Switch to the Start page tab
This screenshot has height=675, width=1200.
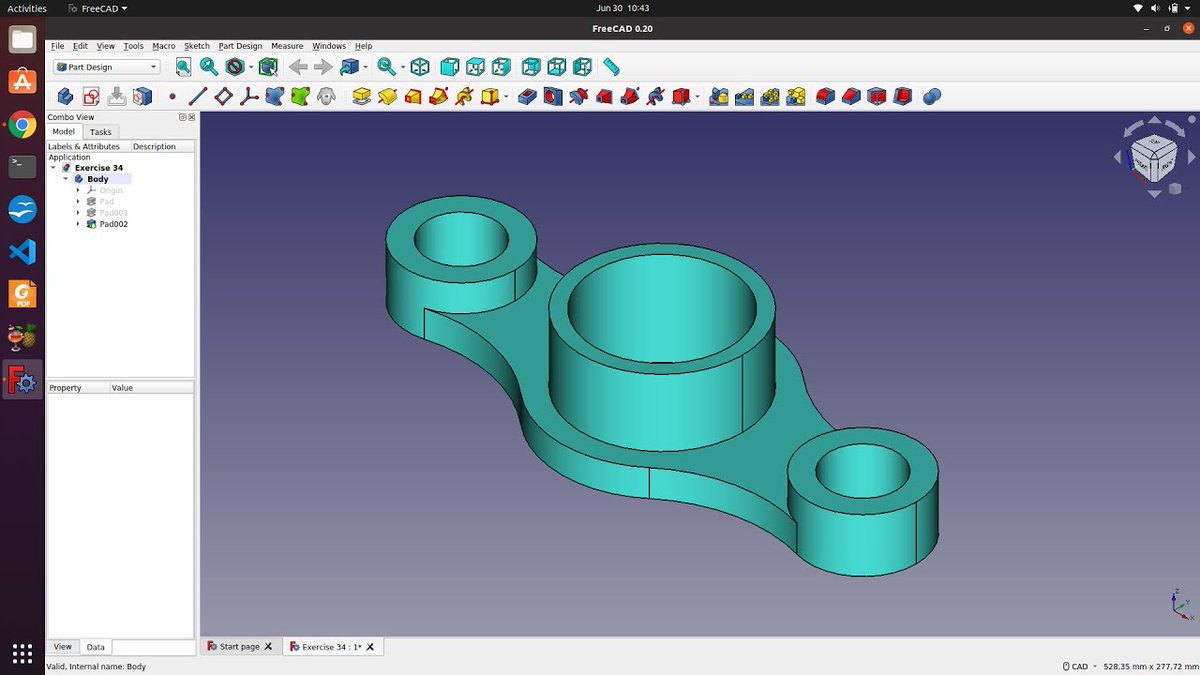point(241,647)
